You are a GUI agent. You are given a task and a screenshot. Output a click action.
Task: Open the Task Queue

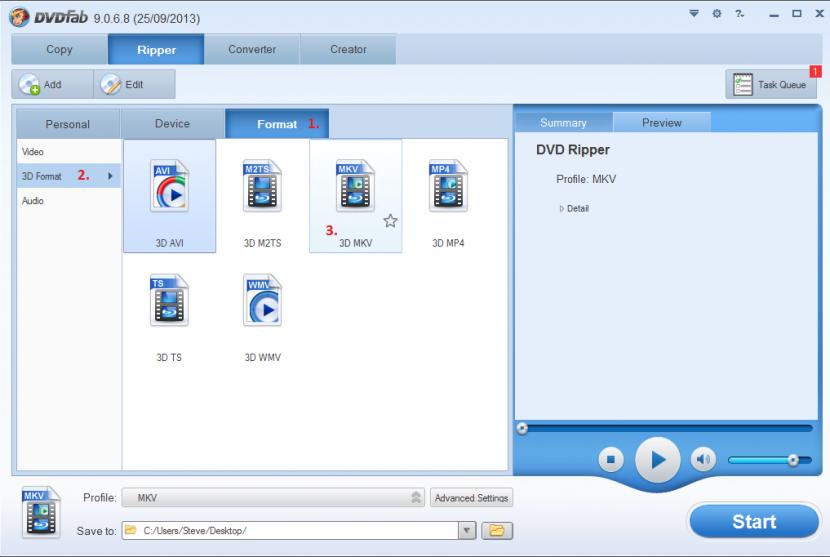click(771, 84)
